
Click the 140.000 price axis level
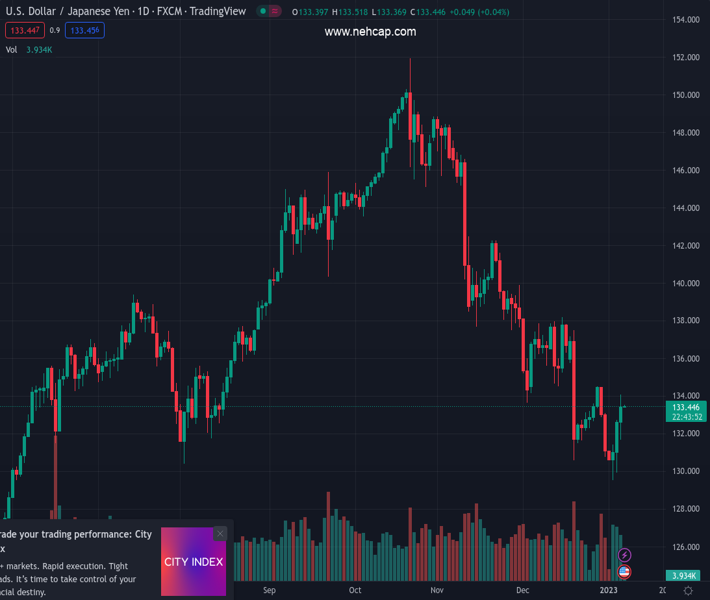(x=685, y=284)
